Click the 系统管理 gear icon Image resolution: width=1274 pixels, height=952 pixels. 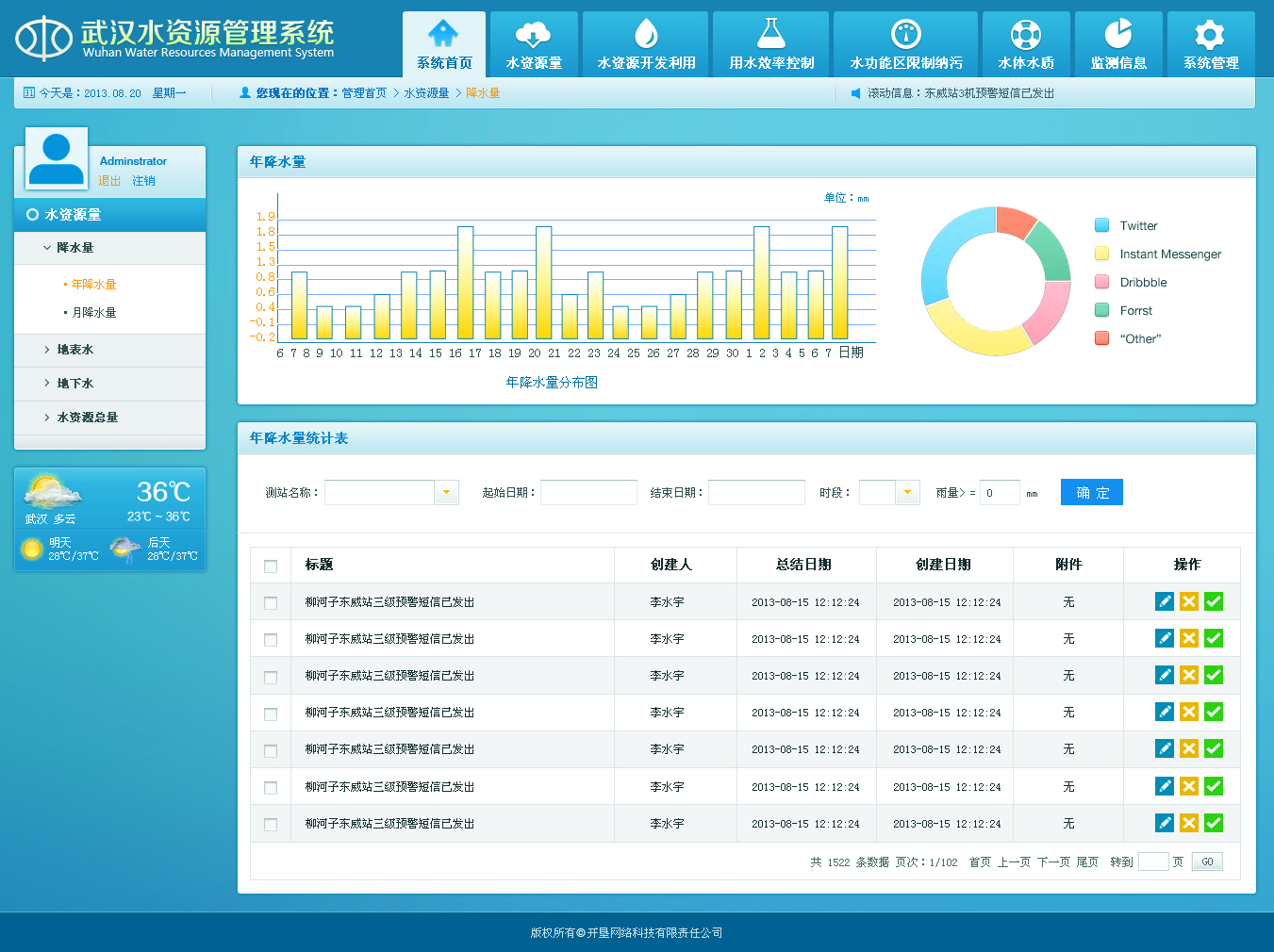click(1210, 35)
